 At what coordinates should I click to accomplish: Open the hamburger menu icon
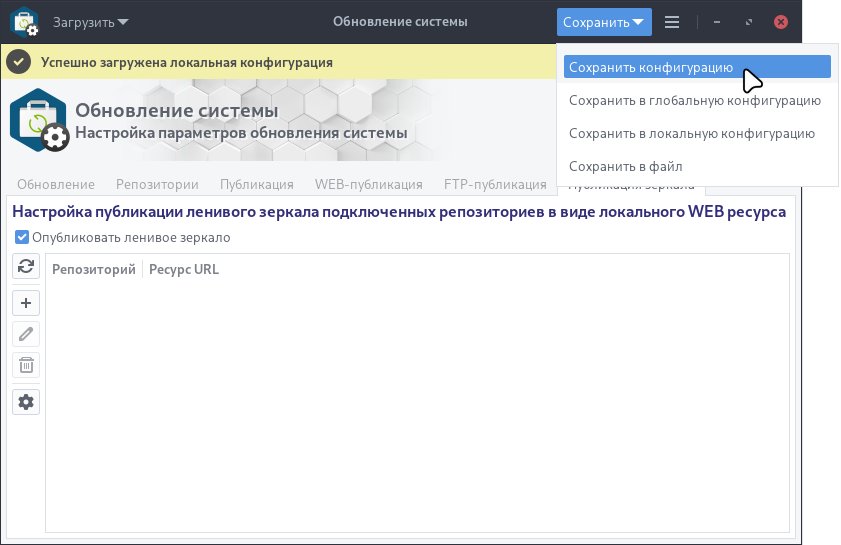(672, 22)
